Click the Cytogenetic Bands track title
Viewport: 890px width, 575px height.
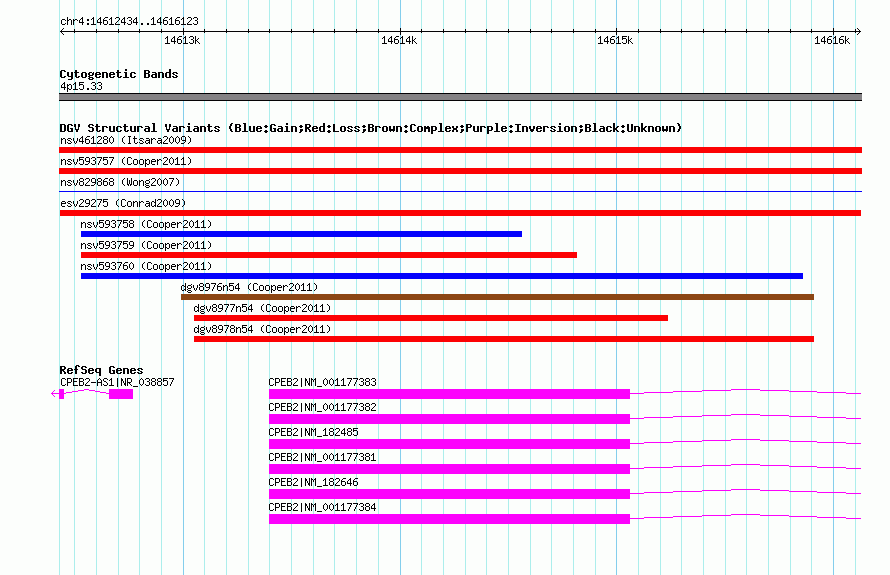(x=119, y=74)
